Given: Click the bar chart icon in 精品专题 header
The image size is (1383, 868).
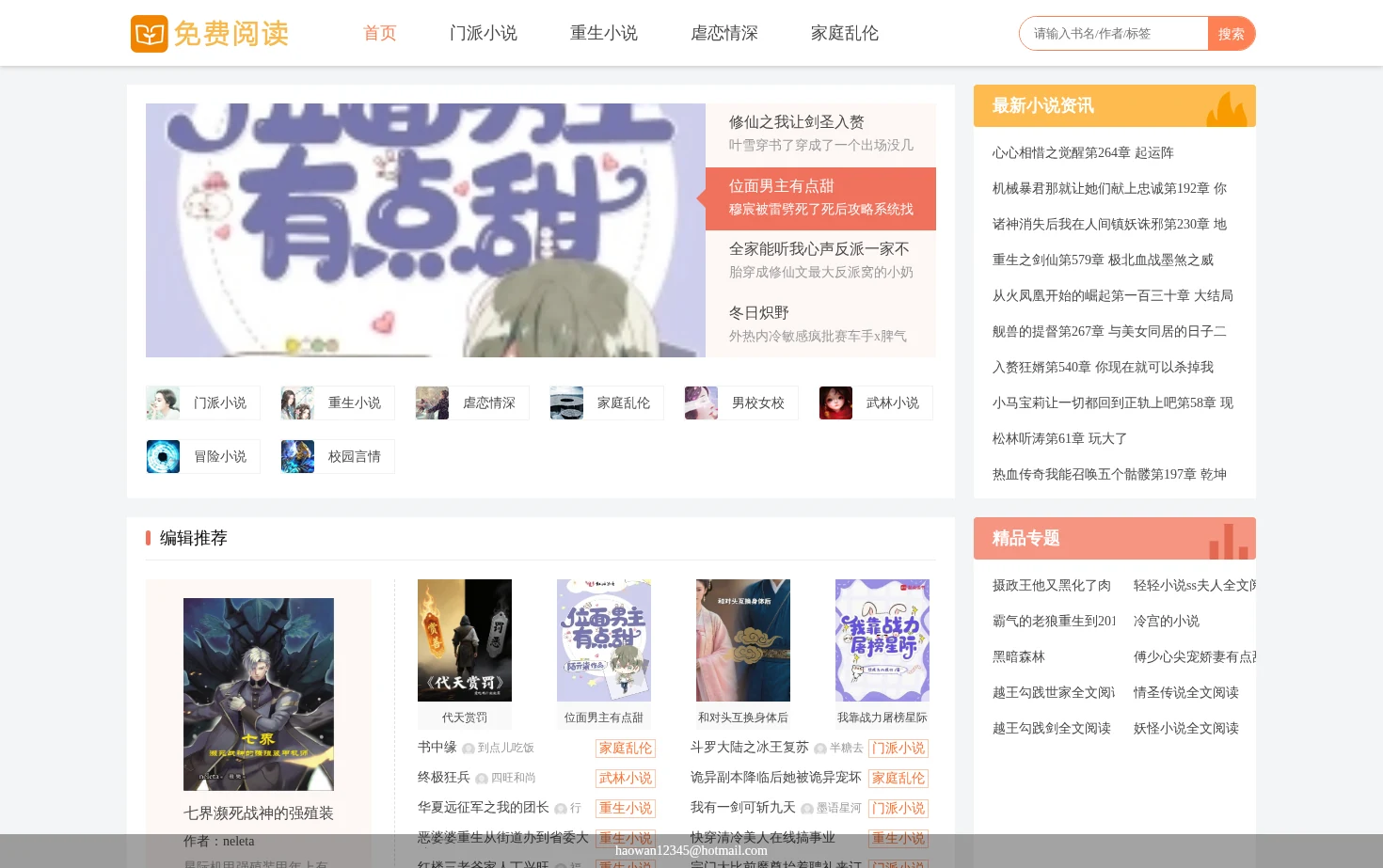Looking at the screenshot, I should (1229, 542).
